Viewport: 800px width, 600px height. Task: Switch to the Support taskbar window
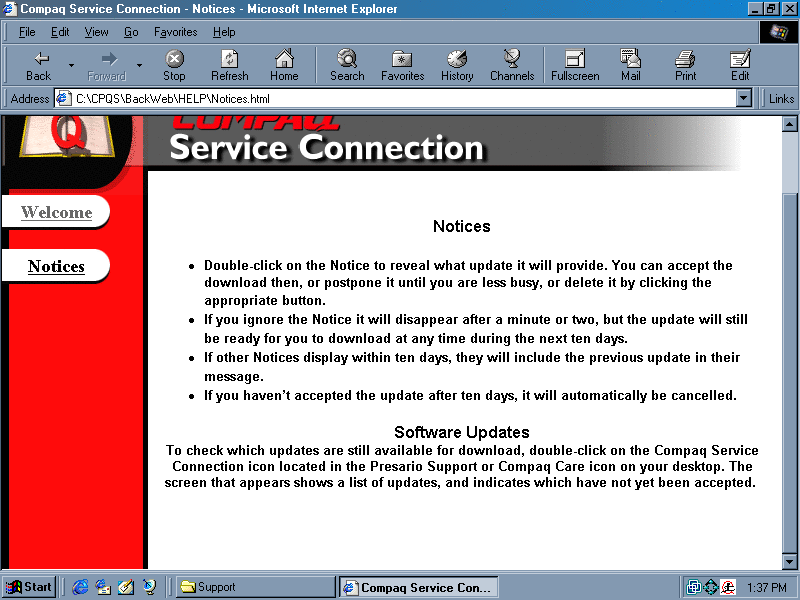click(x=255, y=587)
